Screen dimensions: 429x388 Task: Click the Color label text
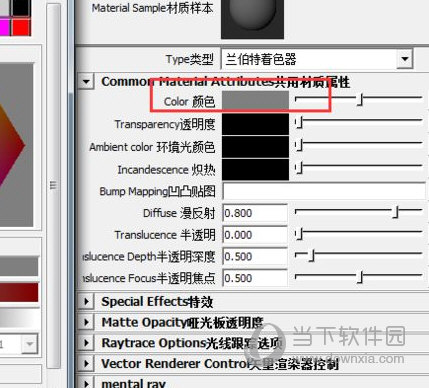(189, 102)
